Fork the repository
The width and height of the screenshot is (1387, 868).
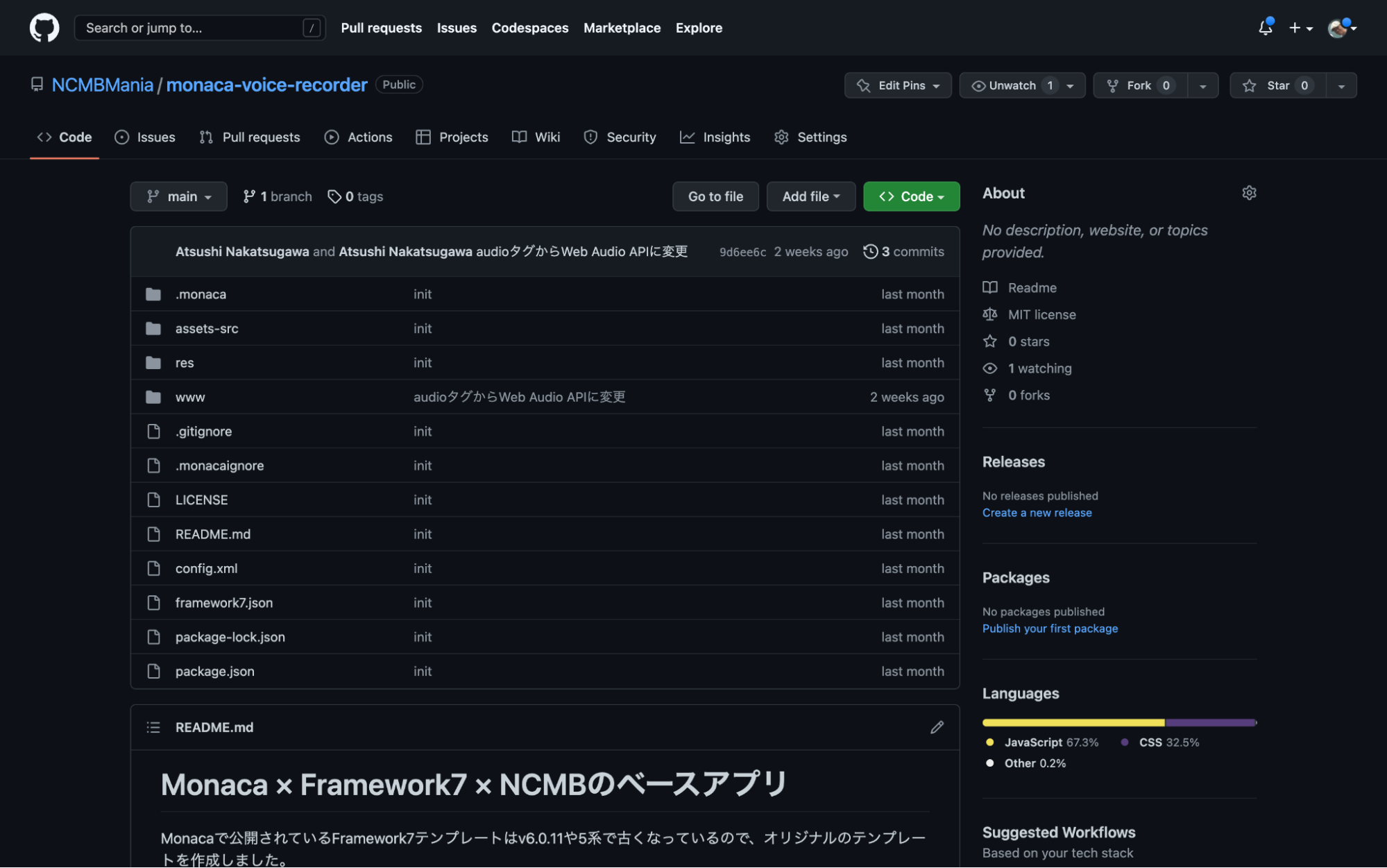click(1140, 85)
